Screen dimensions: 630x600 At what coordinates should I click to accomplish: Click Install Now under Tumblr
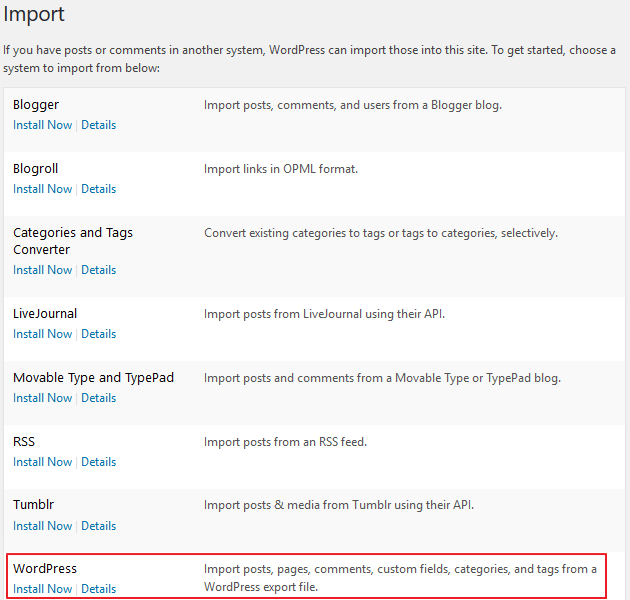click(x=43, y=526)
